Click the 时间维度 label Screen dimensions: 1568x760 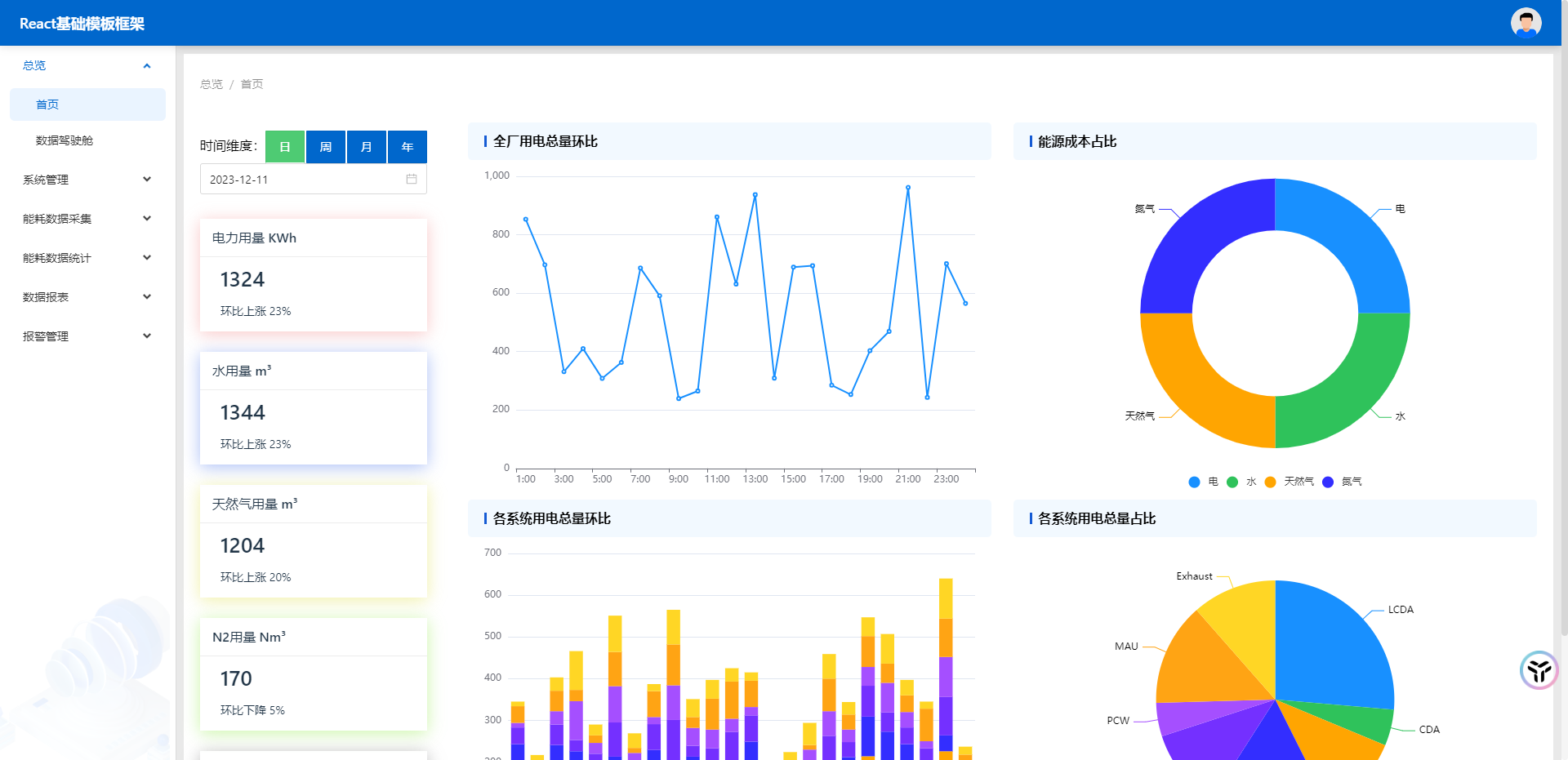(229, 146)
